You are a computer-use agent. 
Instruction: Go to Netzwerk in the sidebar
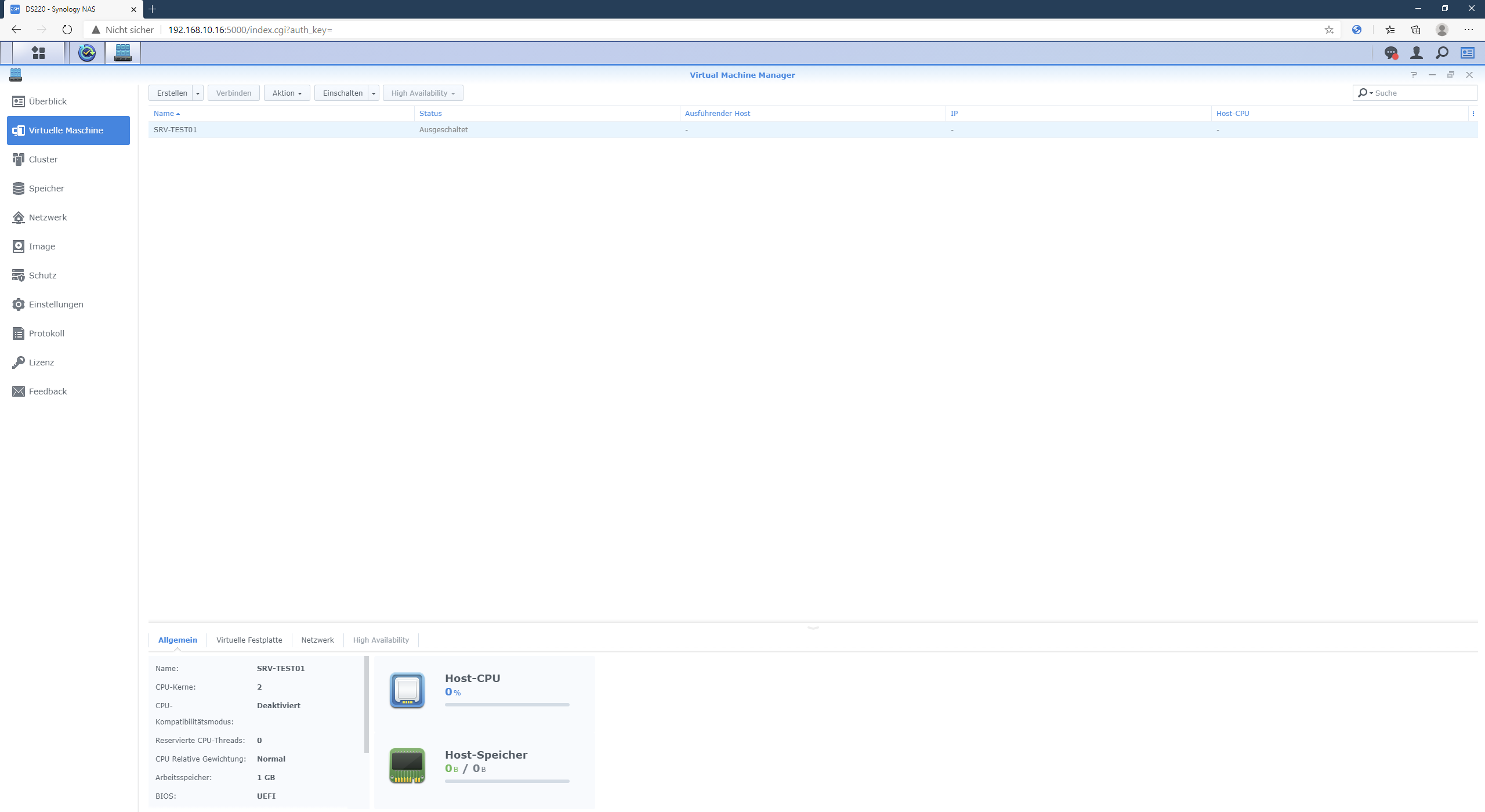(x=48, y=217)
